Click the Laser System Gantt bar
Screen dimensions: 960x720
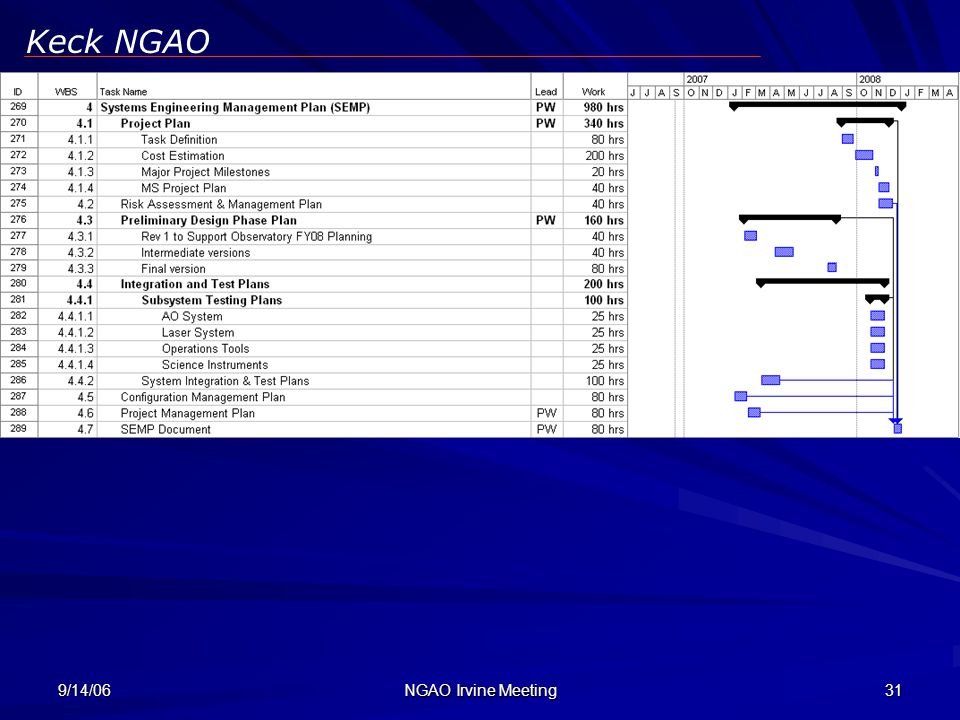coord(877,332)
